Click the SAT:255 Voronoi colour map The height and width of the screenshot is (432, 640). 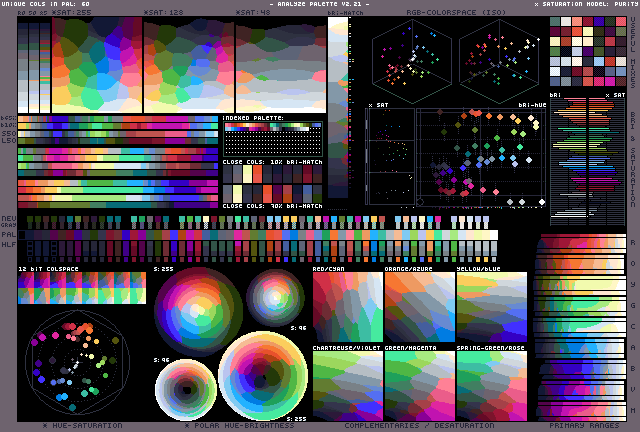[97, 65]
